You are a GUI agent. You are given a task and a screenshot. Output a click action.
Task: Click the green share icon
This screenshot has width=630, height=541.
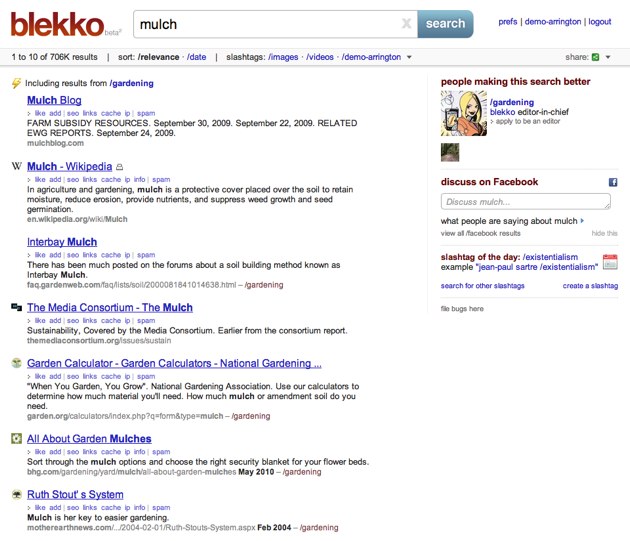tap(596, 57)
